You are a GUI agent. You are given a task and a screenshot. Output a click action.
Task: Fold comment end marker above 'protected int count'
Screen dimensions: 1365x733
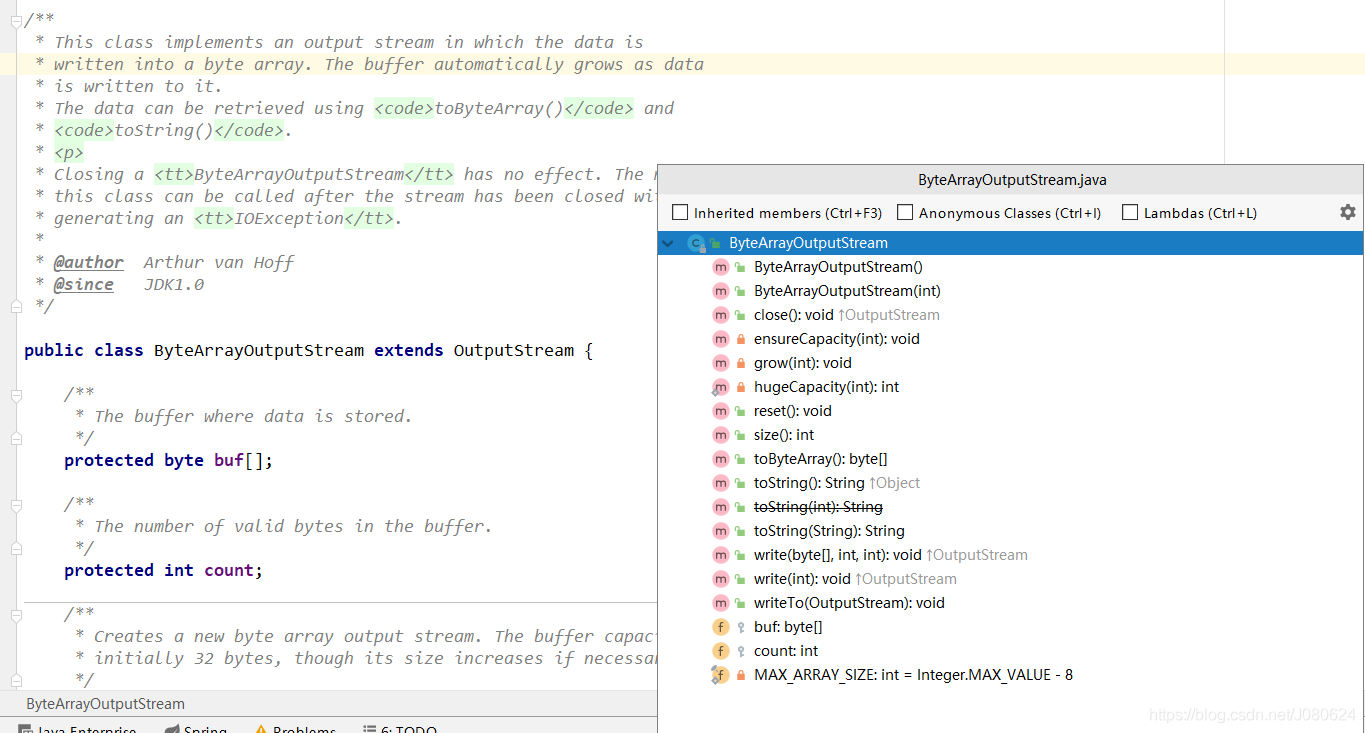(16, 548)
